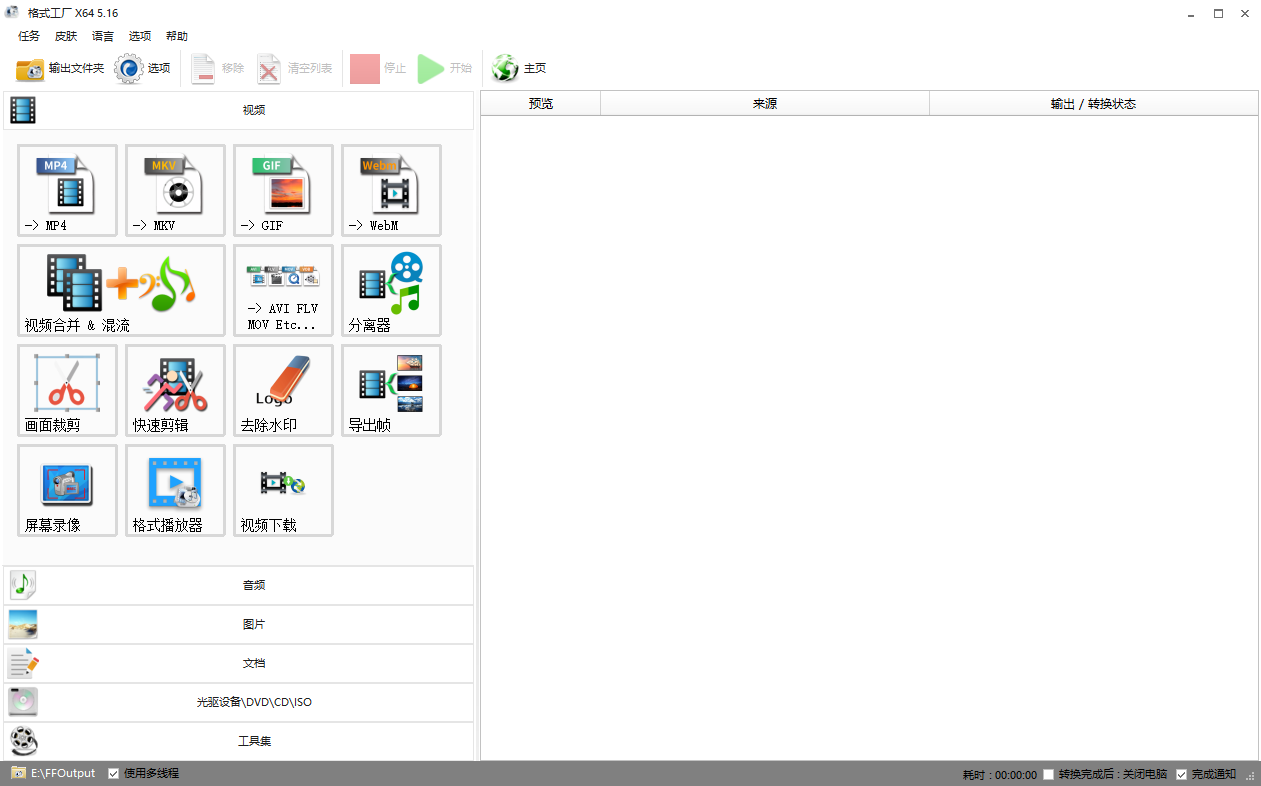Click the 清空列表 toolbar button
Viewport: 1261px width, 786px height.
(x=294, y=69)
